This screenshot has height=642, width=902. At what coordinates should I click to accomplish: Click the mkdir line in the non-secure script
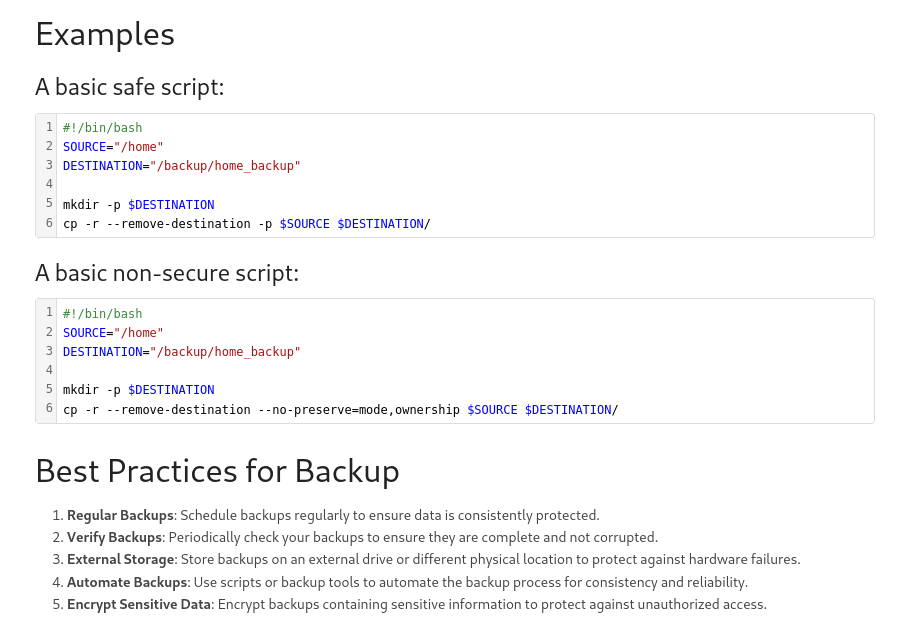pos(138,390)
